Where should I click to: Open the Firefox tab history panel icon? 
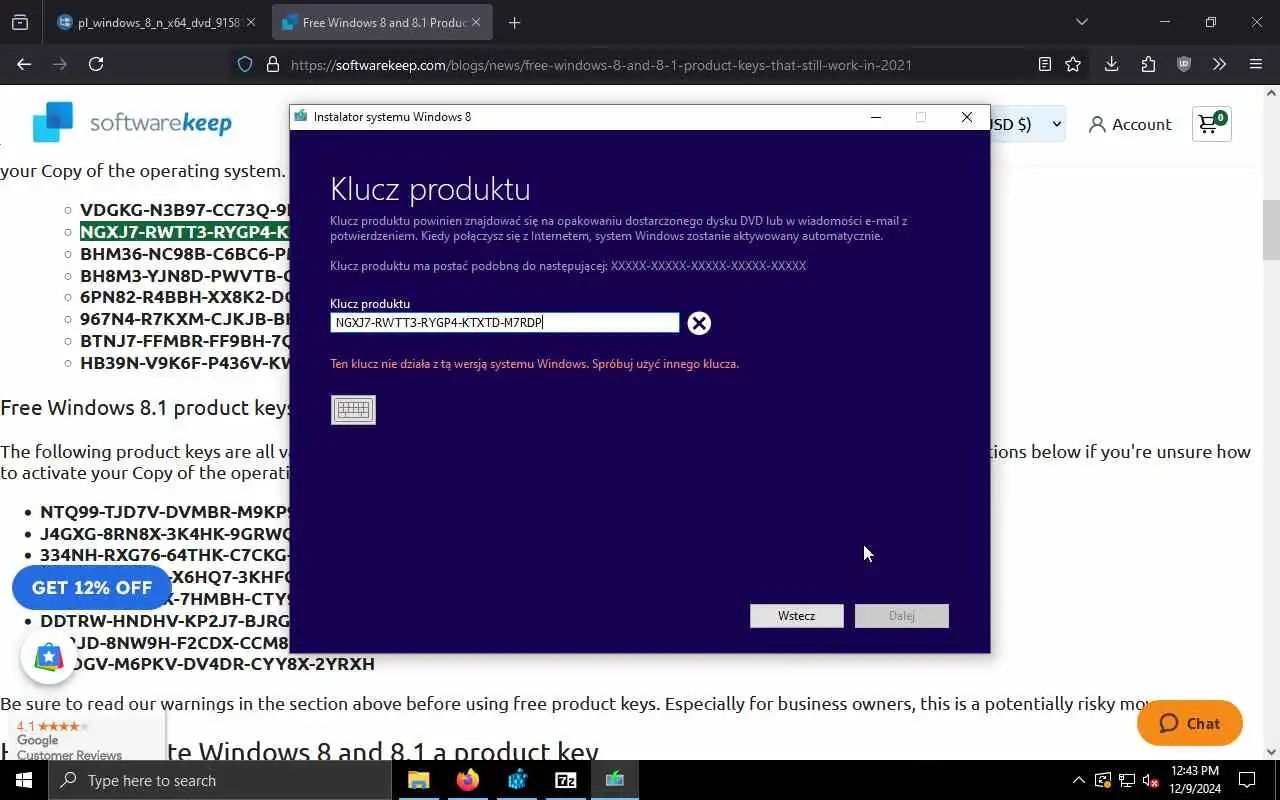(x=20, y=22)
